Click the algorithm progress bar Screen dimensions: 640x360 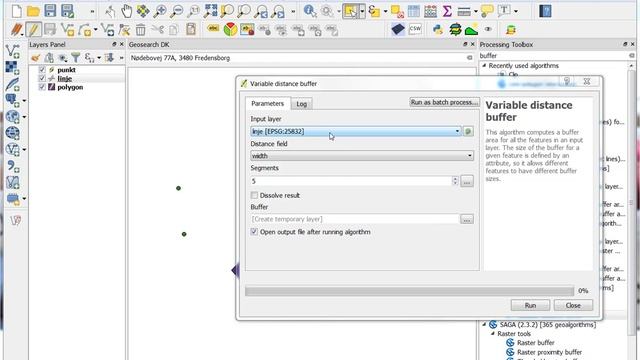pyautogui.click(x=409, y=291)
